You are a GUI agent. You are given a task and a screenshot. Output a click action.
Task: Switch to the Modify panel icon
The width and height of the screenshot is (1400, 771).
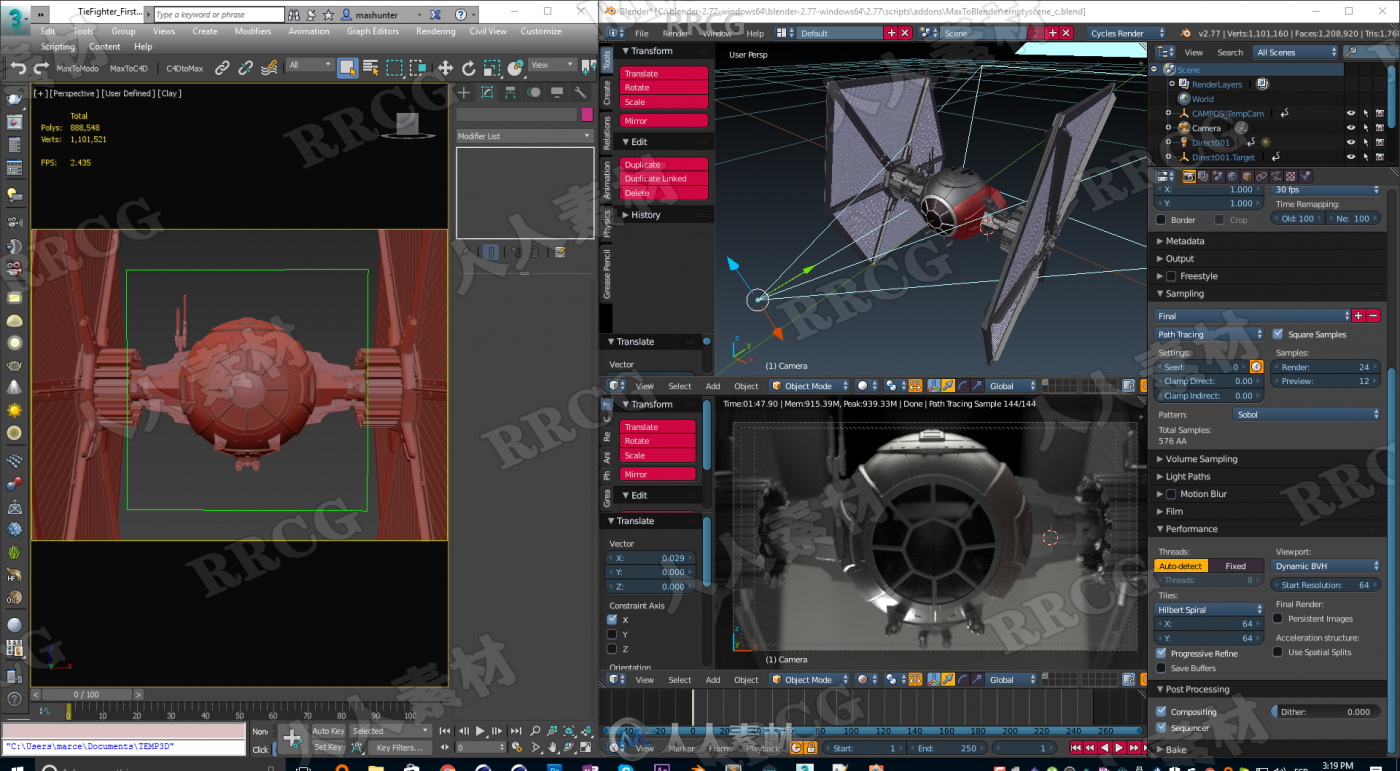point(487,93)
